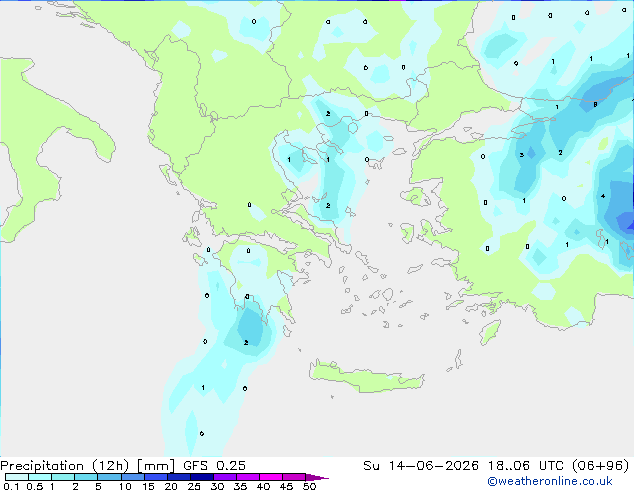
Task: Select the 10–15 mm legend color box
Action: point(133,477)
